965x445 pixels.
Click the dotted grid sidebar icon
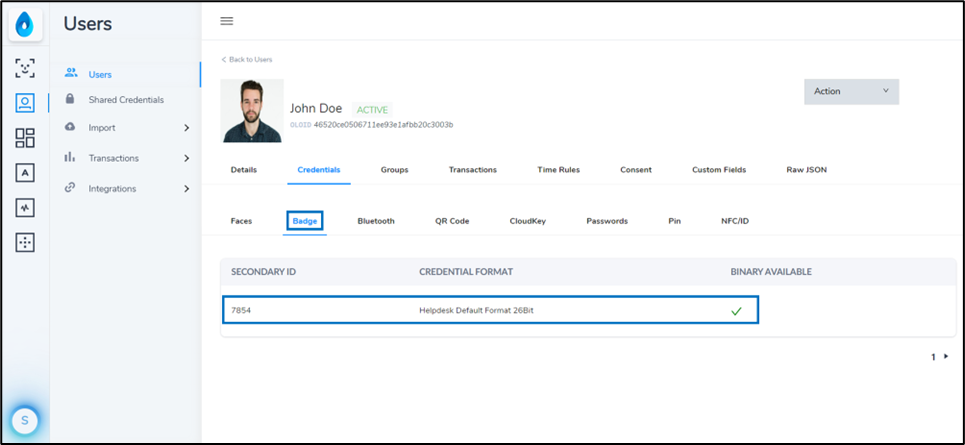pos(25,243)
